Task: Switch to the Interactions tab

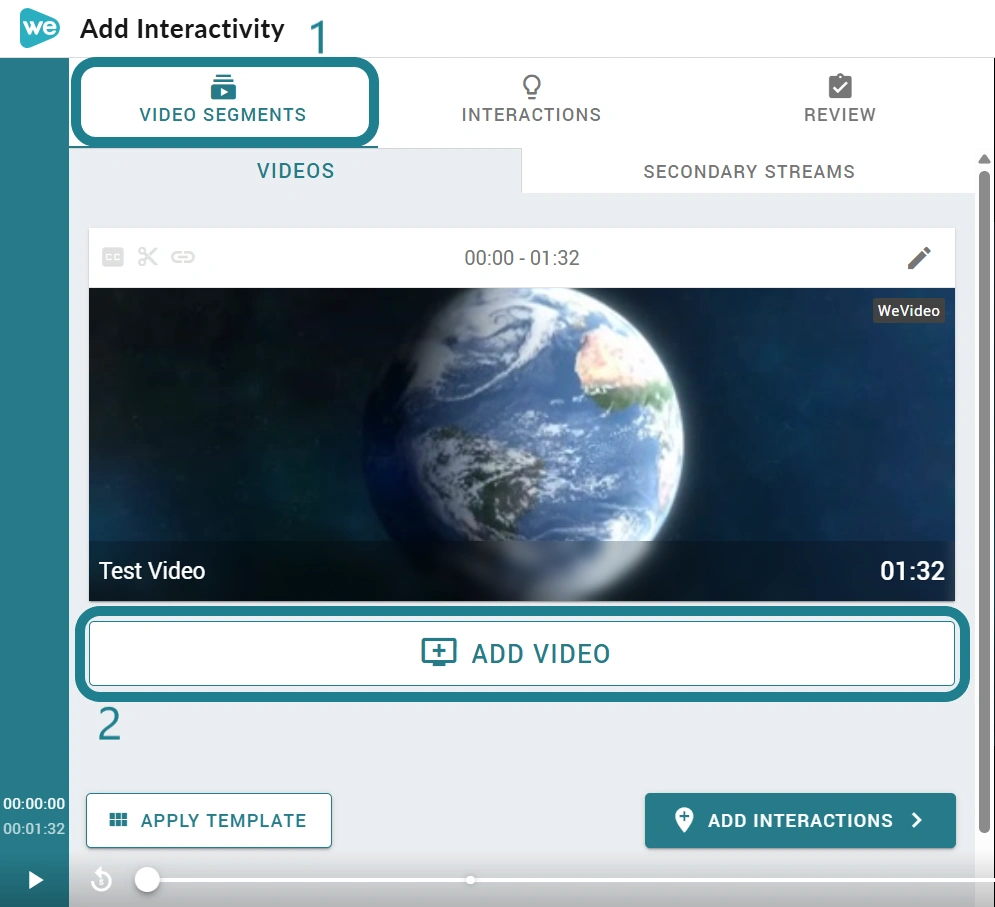Action: pos(531,100)
